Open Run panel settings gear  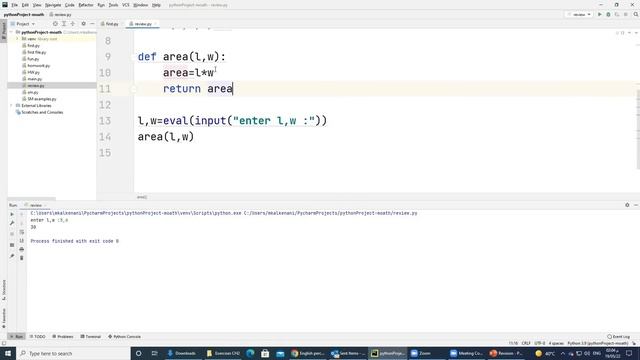pos(627,205)
